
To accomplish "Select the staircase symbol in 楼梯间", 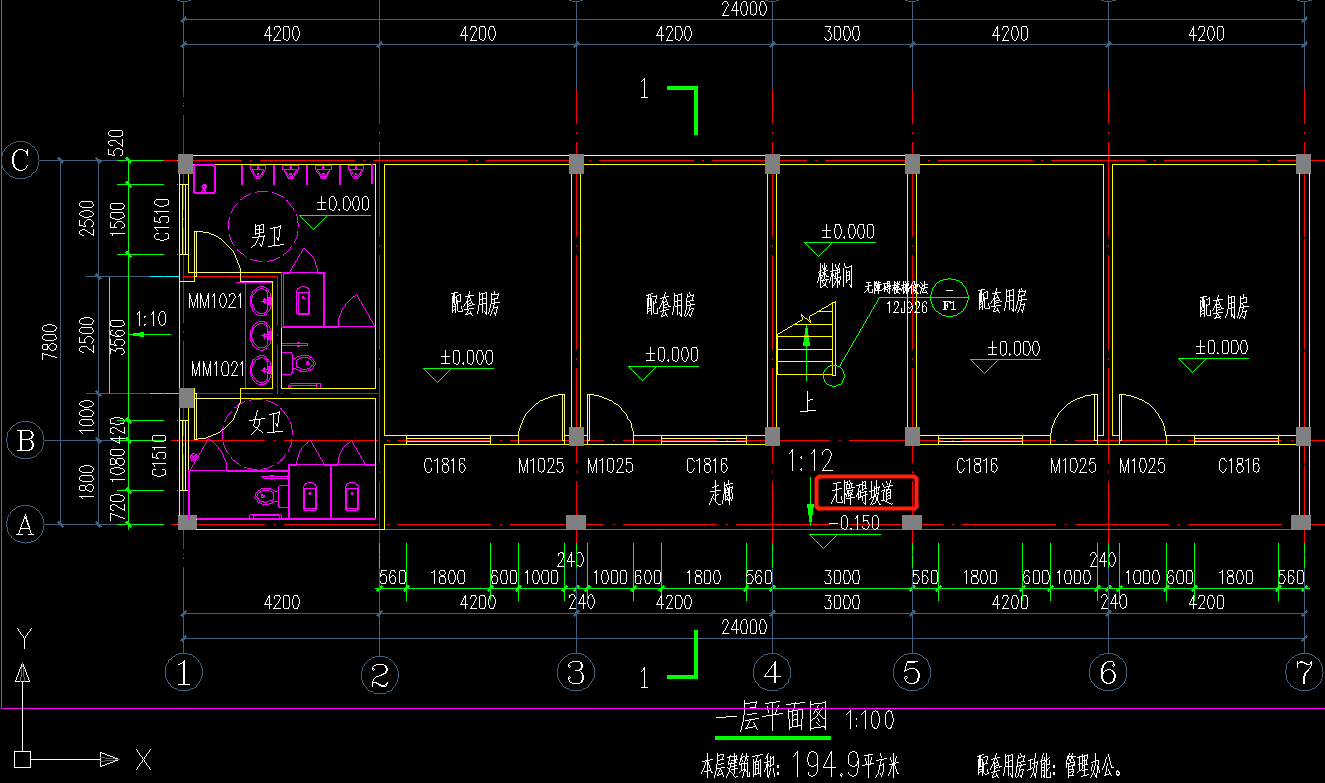I will pos(805,341).
